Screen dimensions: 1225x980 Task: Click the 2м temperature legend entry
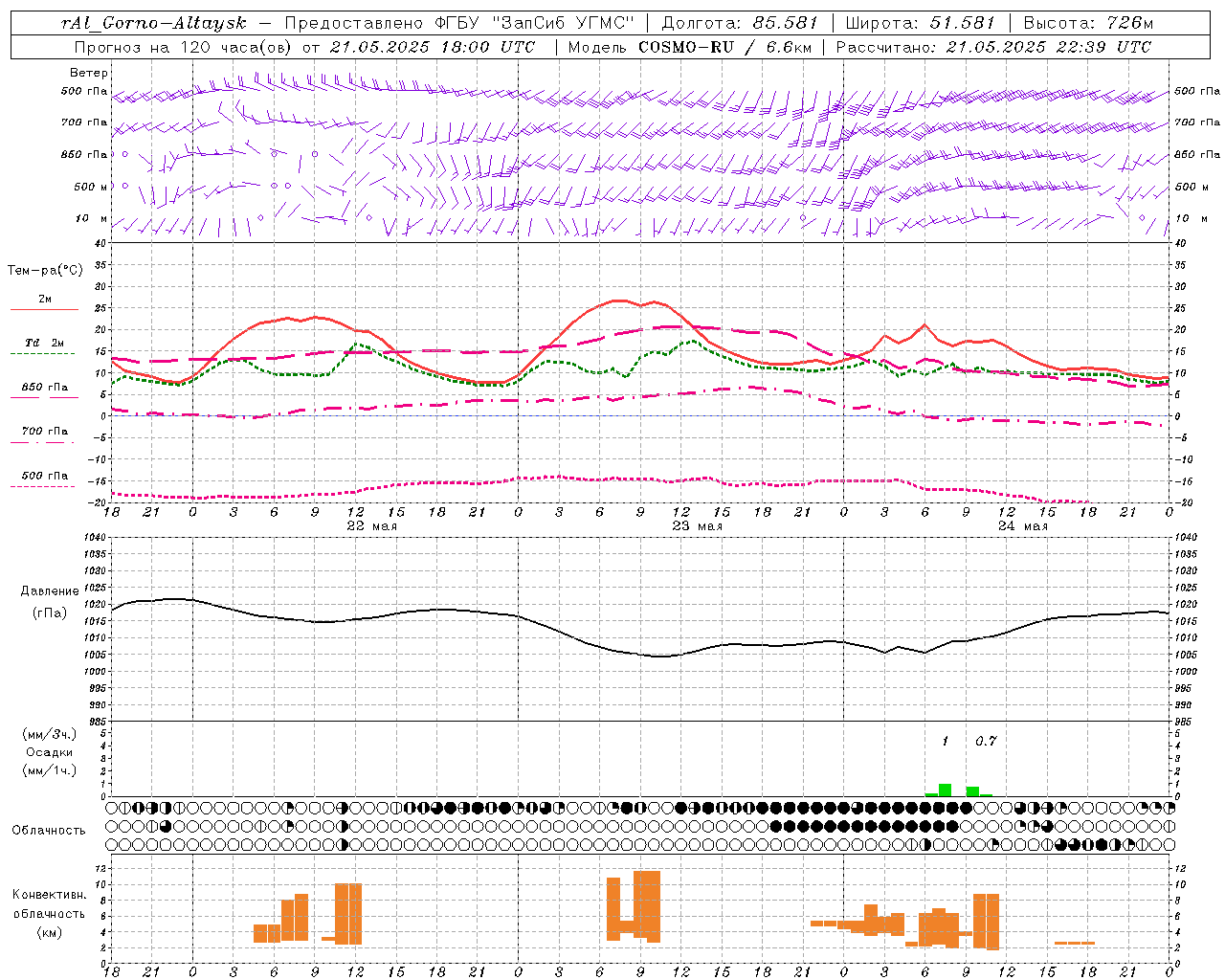click(x=45, y=299)
